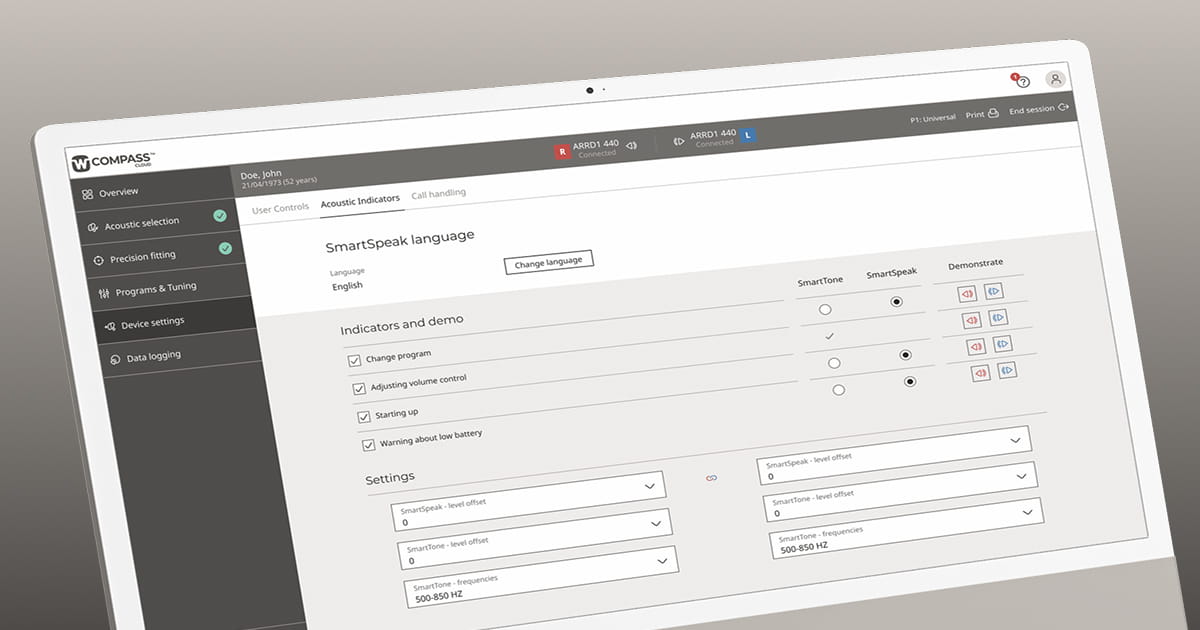1200x630 pixels.
Task: Demonstrate Starting up in left ear (blue)
Action: coord(1003,343)
